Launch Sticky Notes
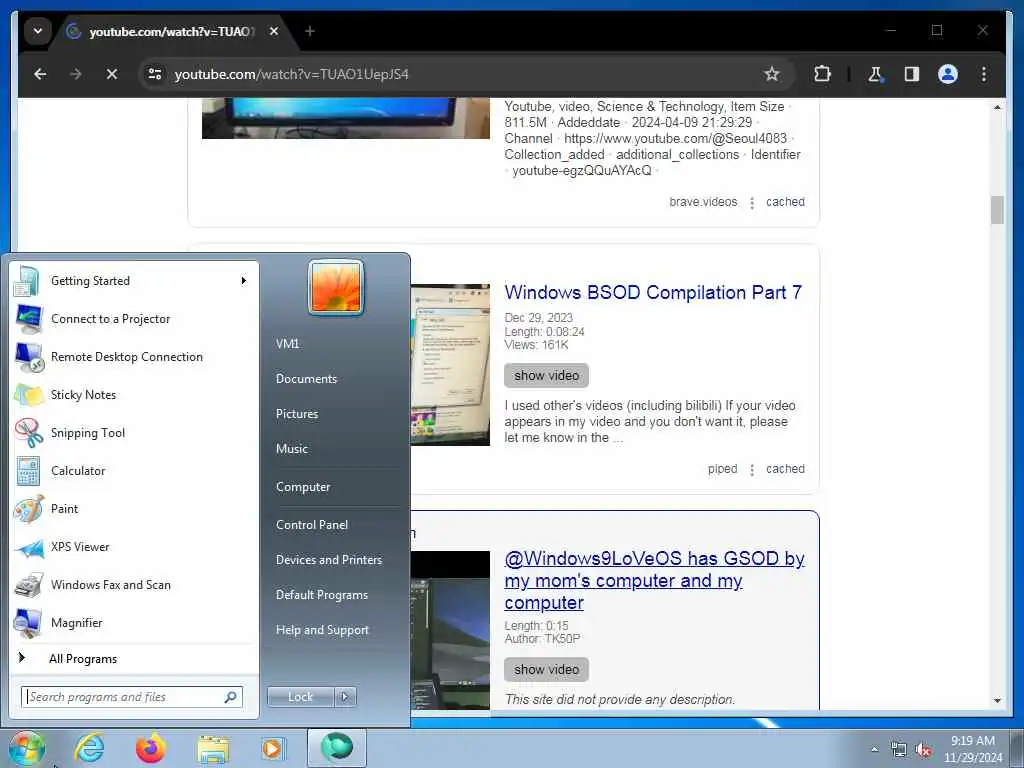Image resolution: width=1024 pixels, height=768 pixels. point(134,394)
